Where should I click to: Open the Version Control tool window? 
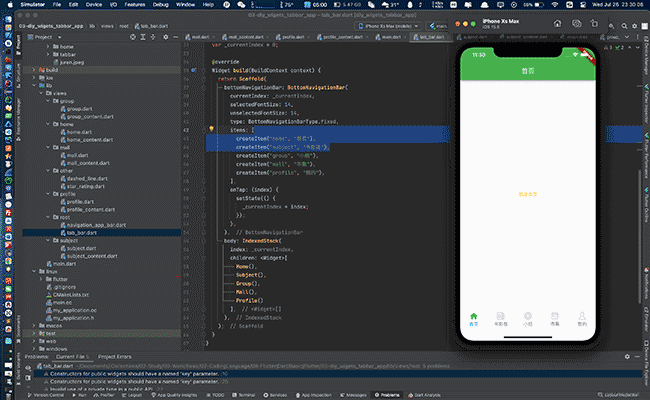point(46,395)
